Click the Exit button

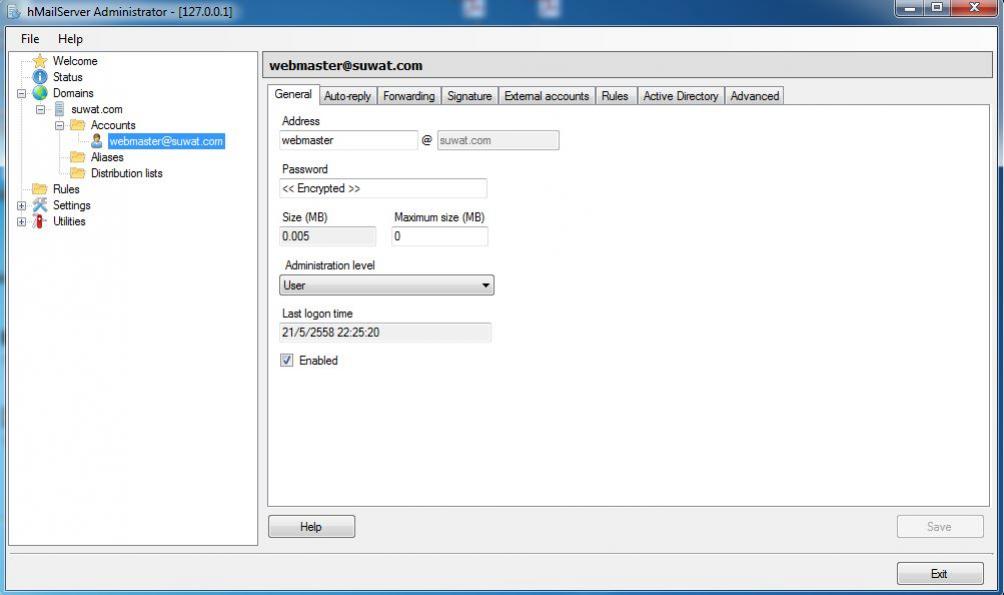click(940, 573)
